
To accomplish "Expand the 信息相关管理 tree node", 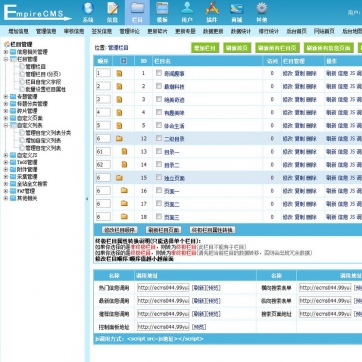I will [x=6, y=52].
